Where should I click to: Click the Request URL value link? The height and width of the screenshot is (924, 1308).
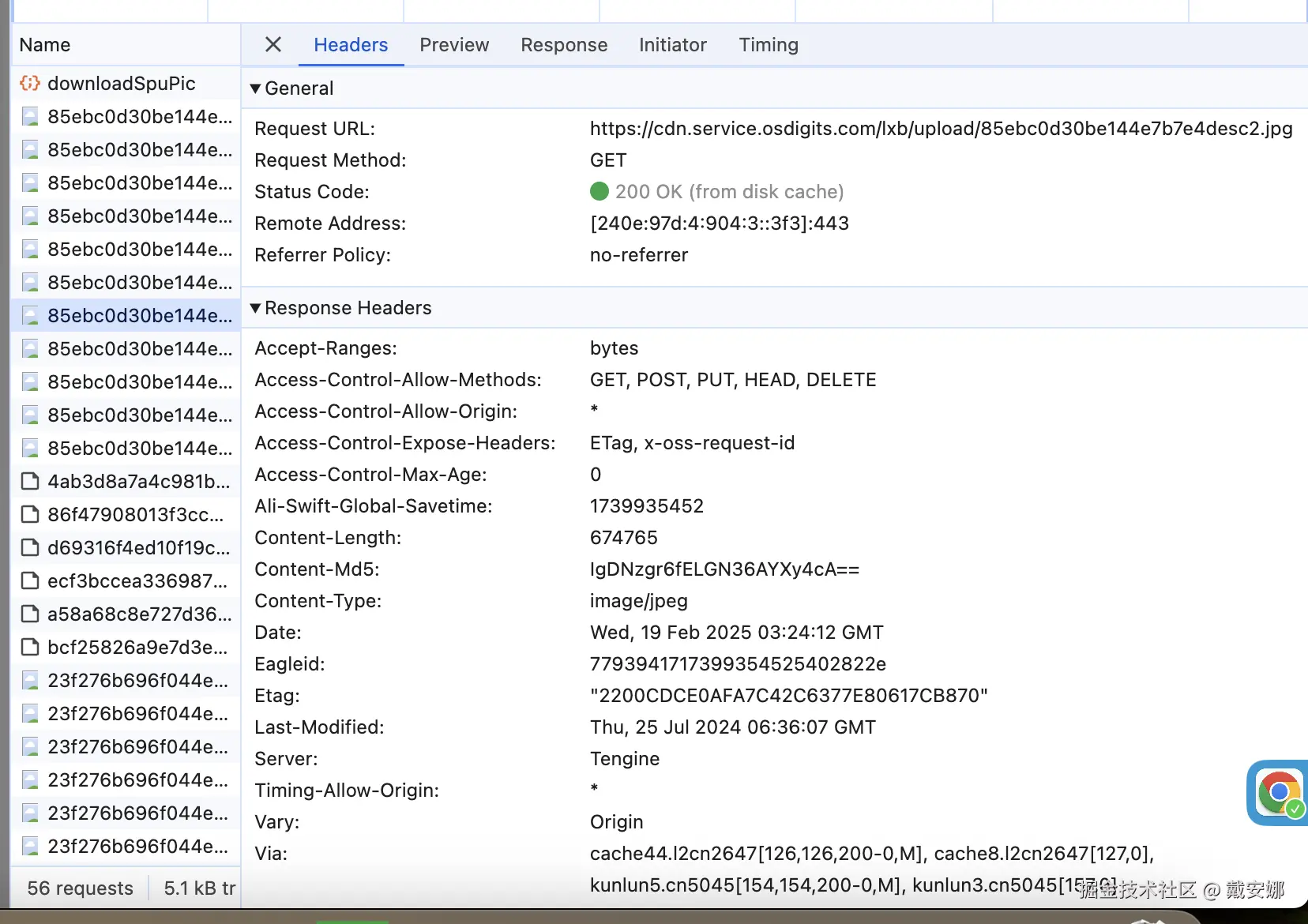click(941, 128)
